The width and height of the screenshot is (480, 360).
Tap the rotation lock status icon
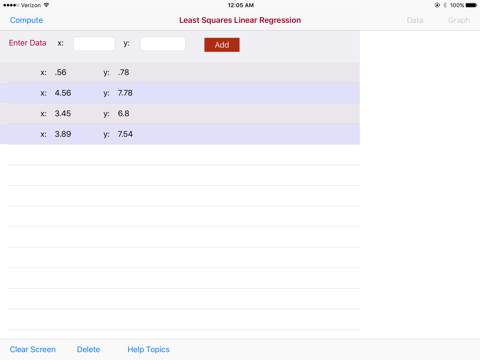(x=437, y=5)
